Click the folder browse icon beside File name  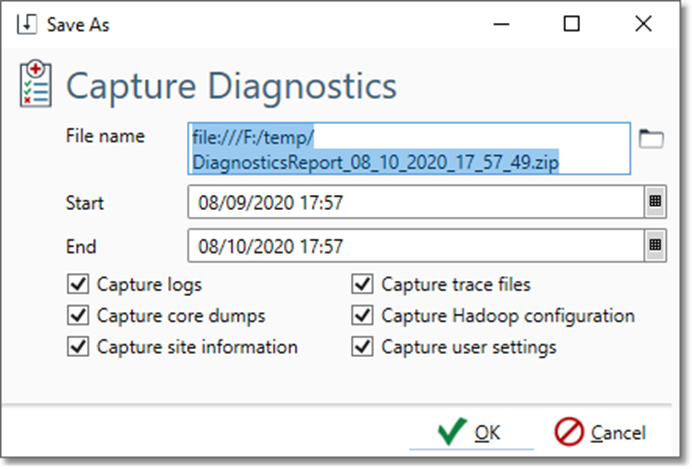(651, 139)
